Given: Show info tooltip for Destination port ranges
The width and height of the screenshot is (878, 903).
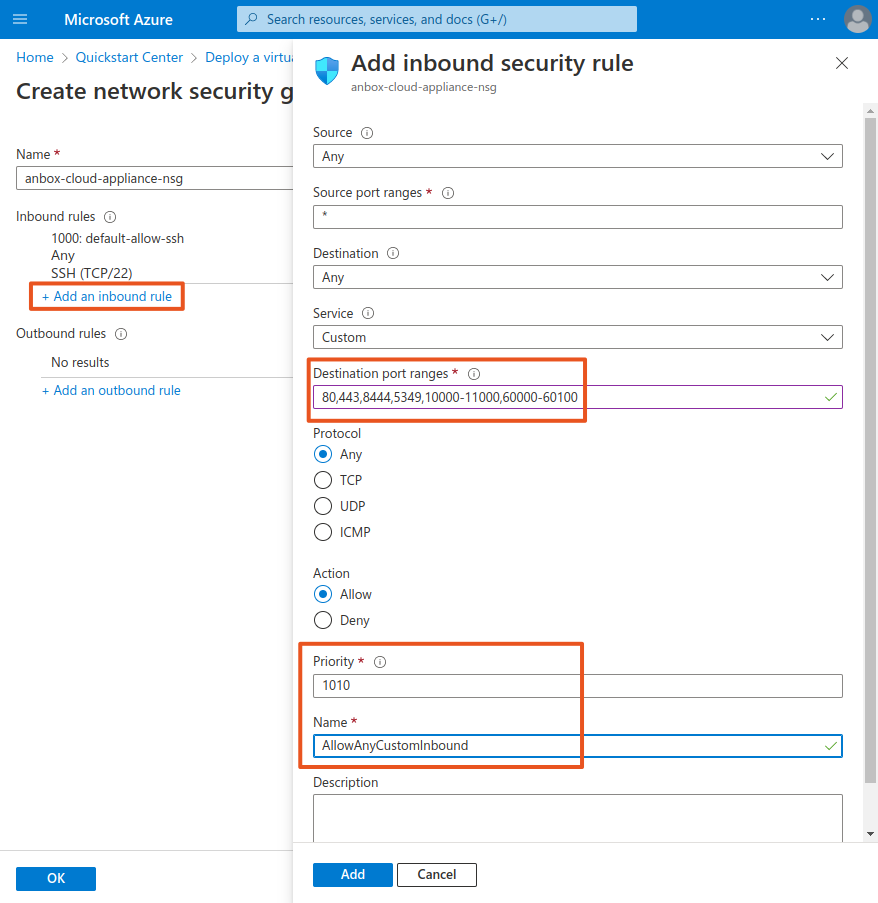Looking at the screenshot, I should tap(474, 374).
